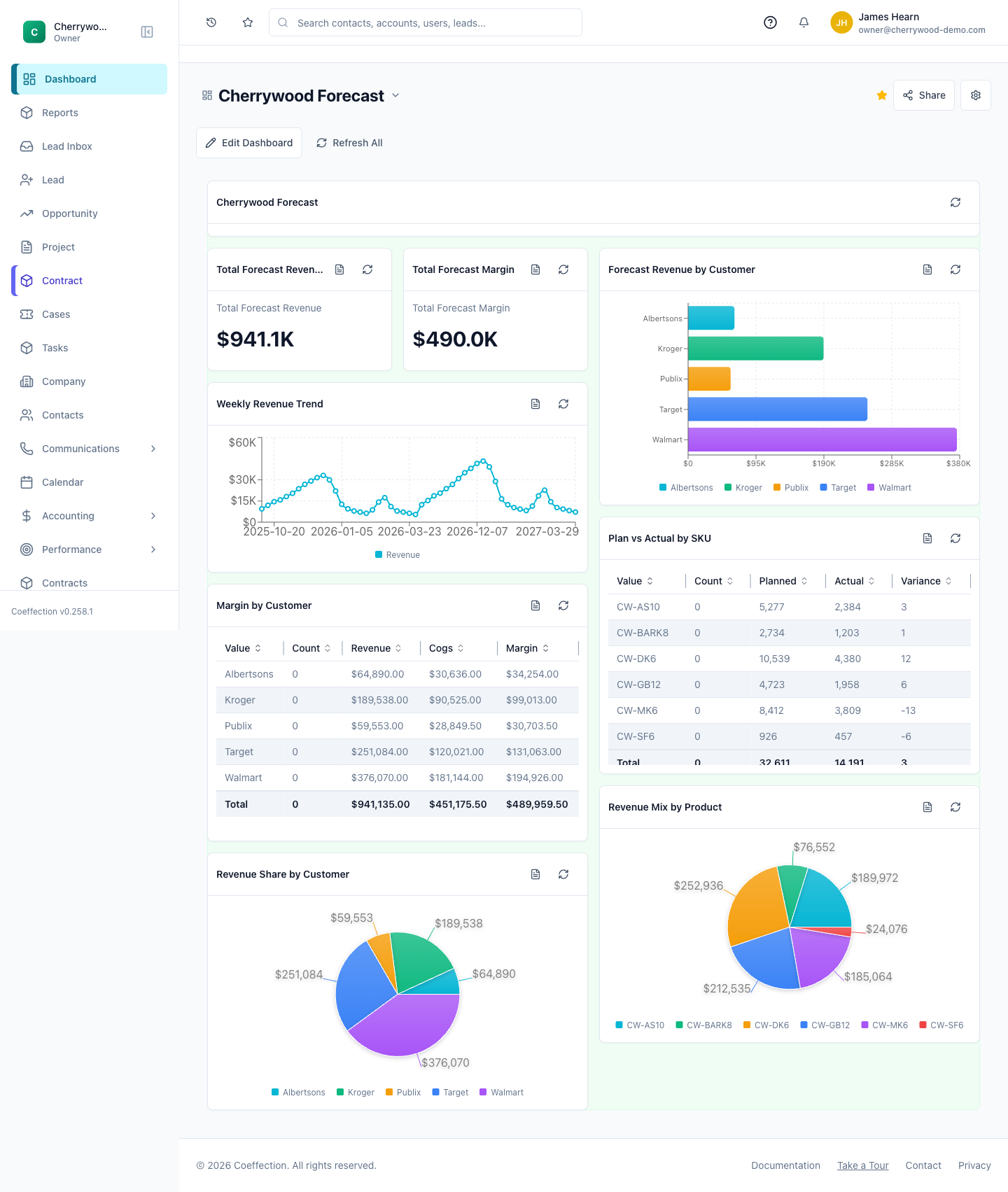Focus the search contacts input field
Screen dimensions: 1008x1192
point(426,22)
